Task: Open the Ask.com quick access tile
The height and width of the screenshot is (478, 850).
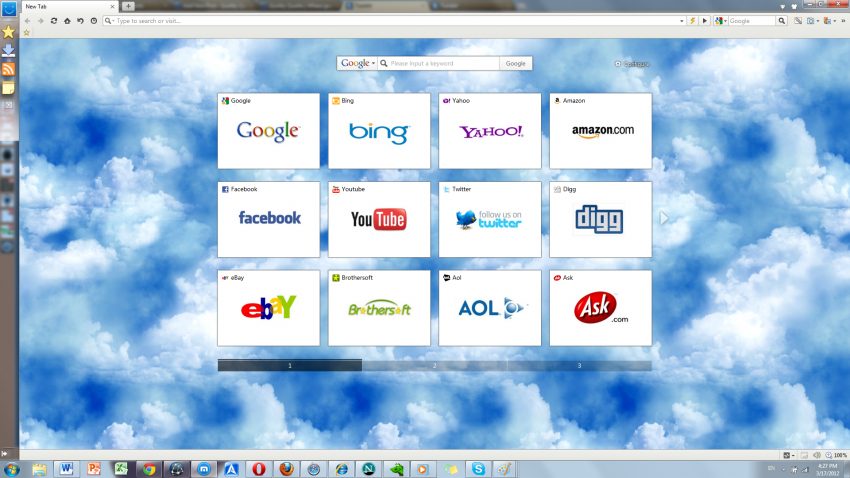Action: coord(601,308)
